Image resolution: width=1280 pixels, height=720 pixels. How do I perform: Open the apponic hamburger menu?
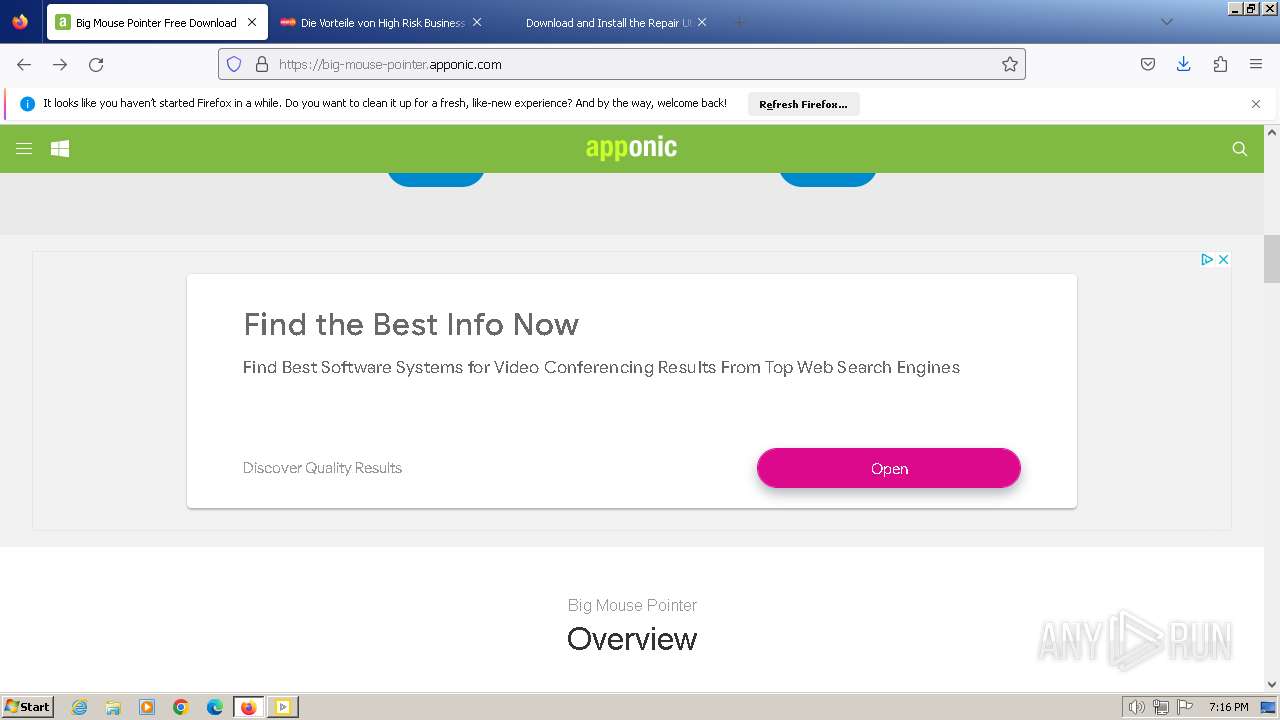24,148
